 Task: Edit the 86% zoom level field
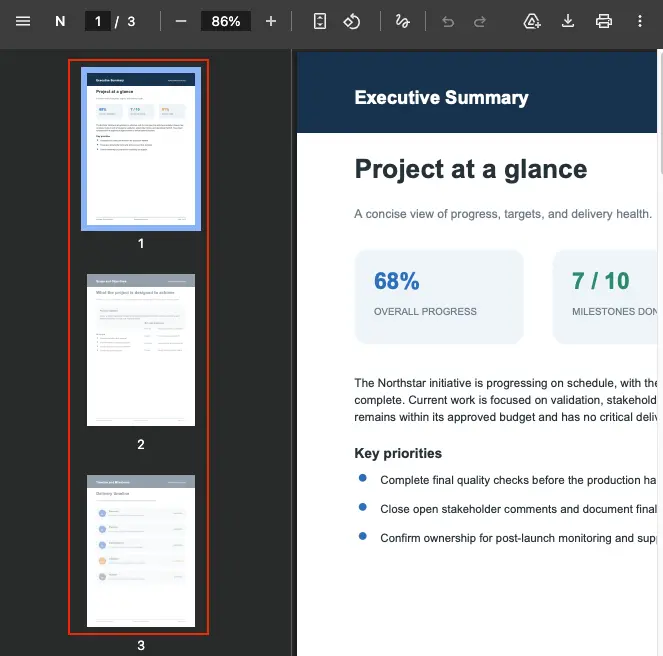pos(226,21)
